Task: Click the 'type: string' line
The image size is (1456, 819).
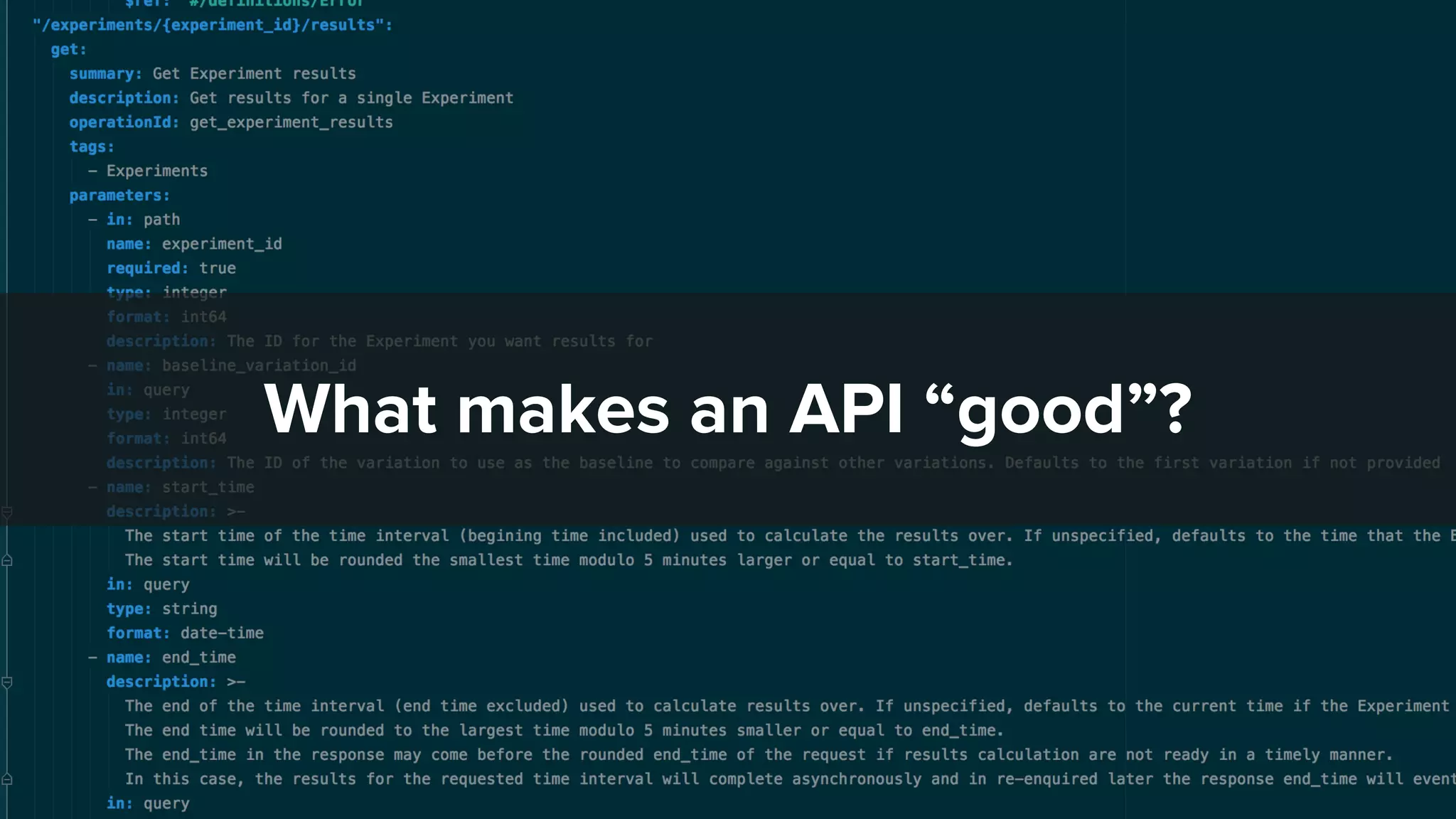Action: [161, 609]
